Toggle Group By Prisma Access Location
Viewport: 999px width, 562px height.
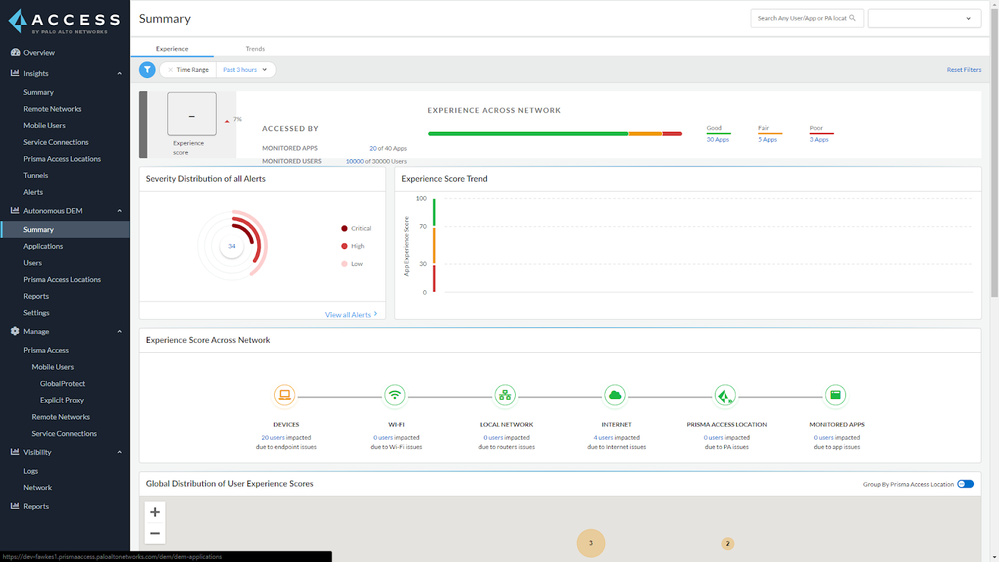click(x=965, y=484)
